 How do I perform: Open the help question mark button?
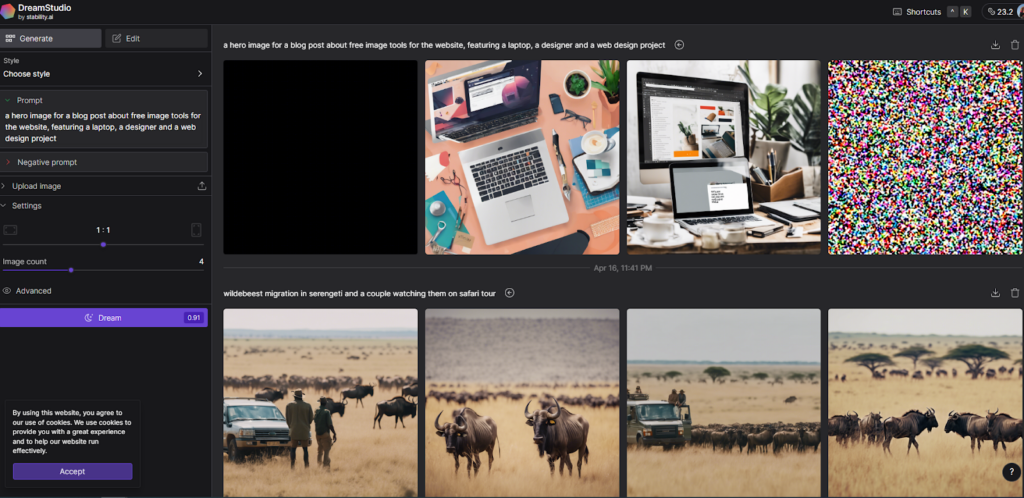click(1010, 472)
